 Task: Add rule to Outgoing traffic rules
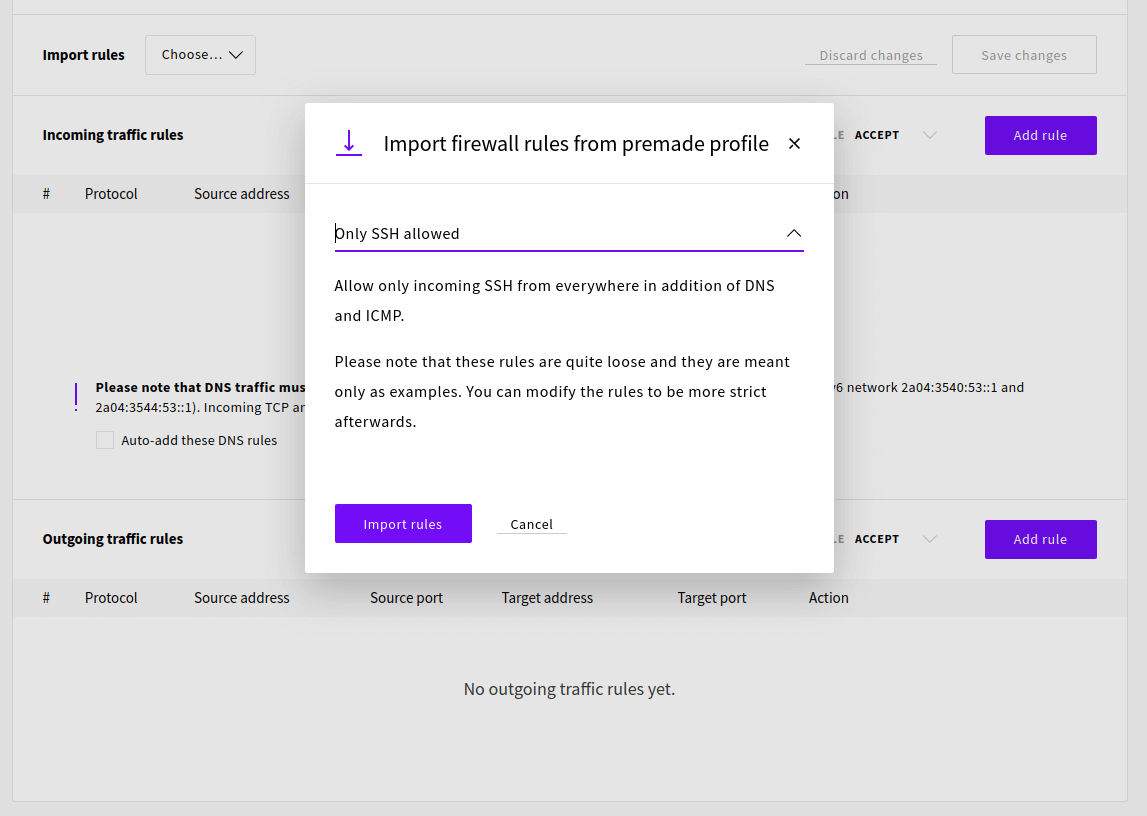click(1040, 539)
